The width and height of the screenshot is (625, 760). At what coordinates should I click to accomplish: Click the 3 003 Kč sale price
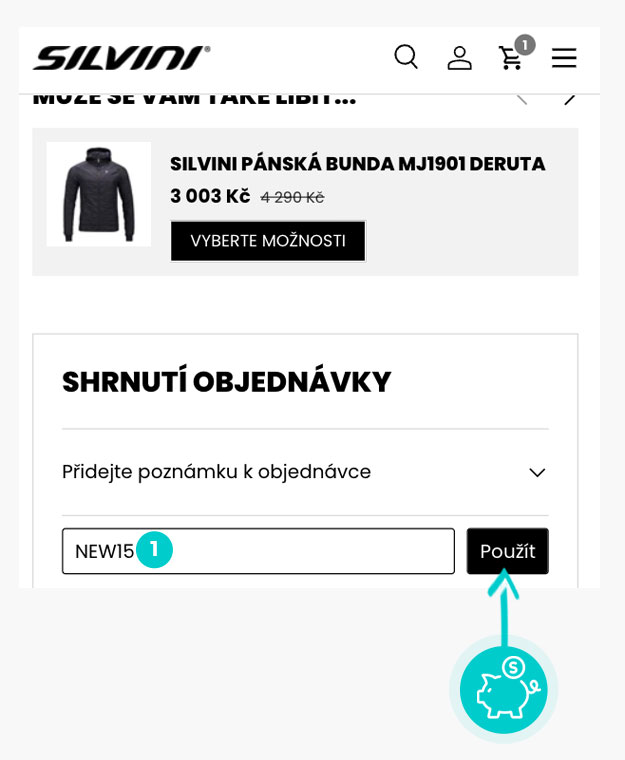(x=210, y=196)
